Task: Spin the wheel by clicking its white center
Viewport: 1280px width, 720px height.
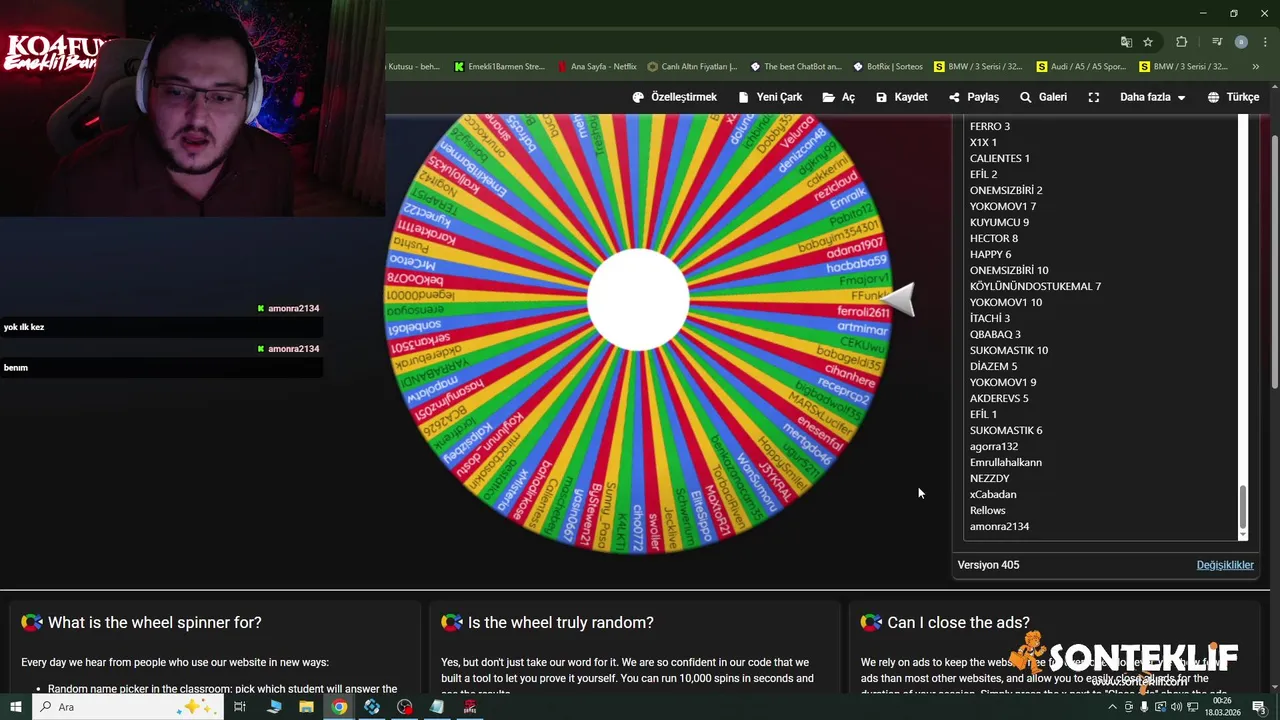Action: pyautogui.click(x=638, y=300)
